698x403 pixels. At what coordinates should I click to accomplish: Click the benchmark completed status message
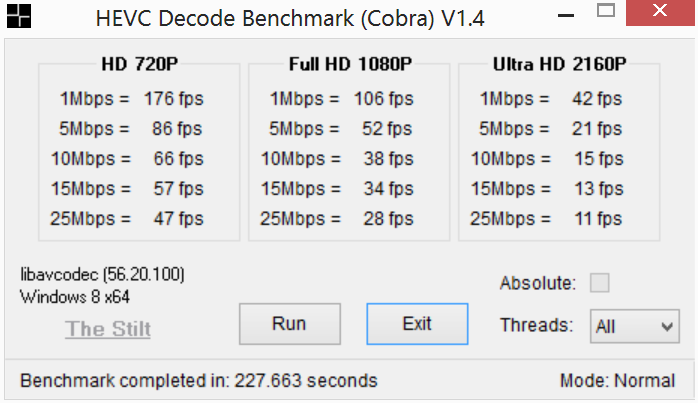click(x=199, y=381)
